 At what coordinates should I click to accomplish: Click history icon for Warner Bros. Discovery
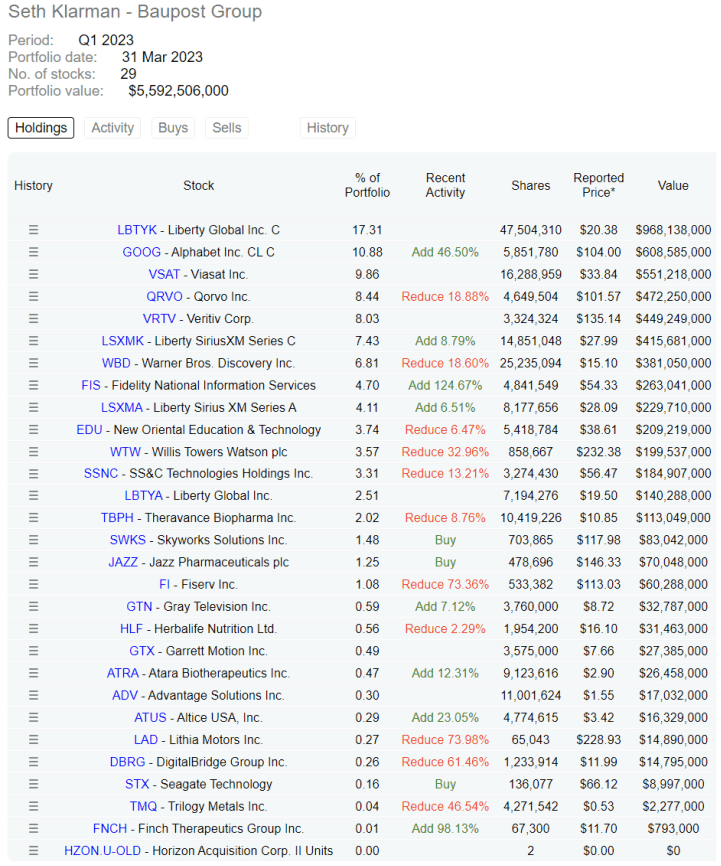33,363
